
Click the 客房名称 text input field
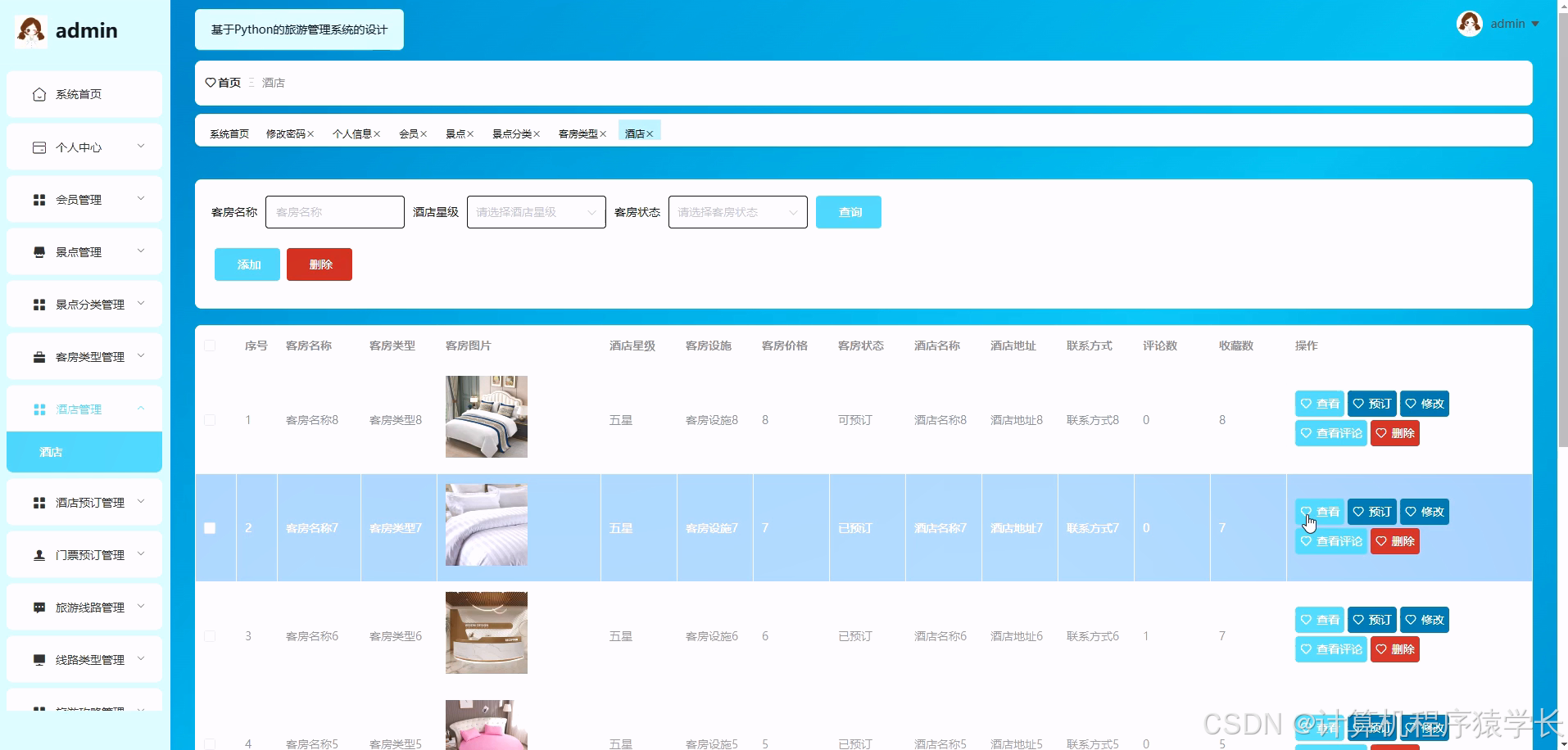coord(335,212)
